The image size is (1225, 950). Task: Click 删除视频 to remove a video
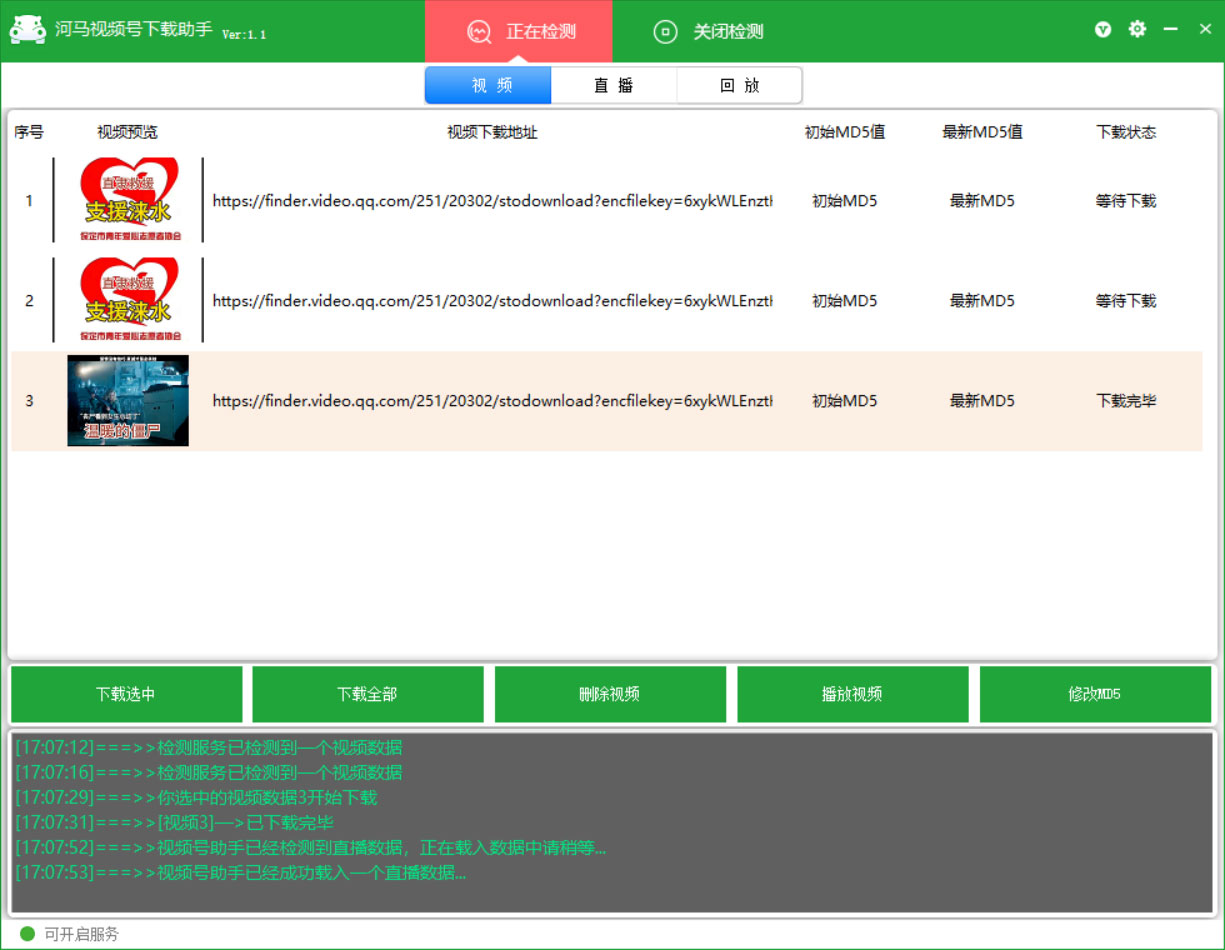coord(610,693)
